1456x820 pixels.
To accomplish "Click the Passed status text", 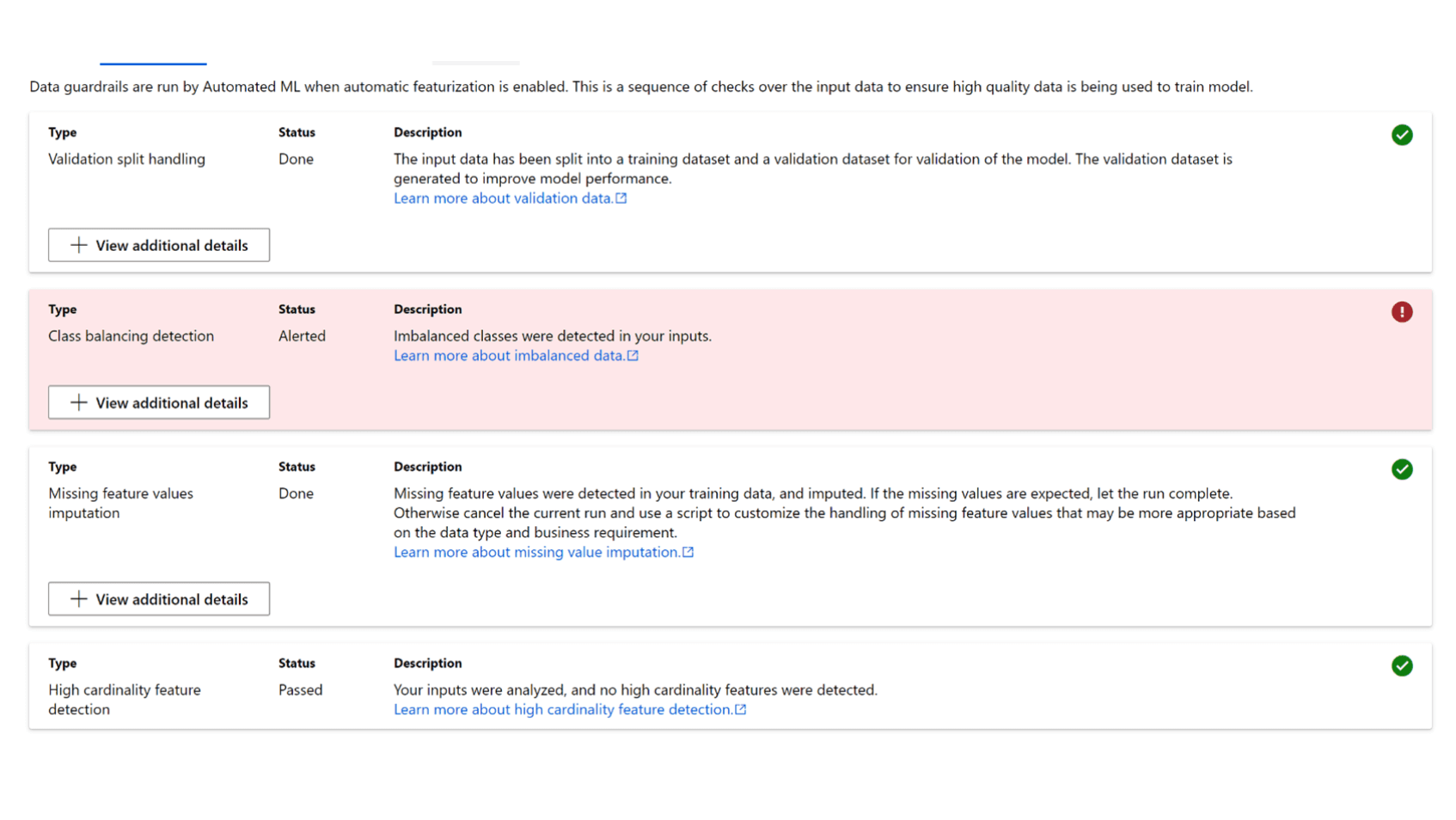I will (300, 690).
